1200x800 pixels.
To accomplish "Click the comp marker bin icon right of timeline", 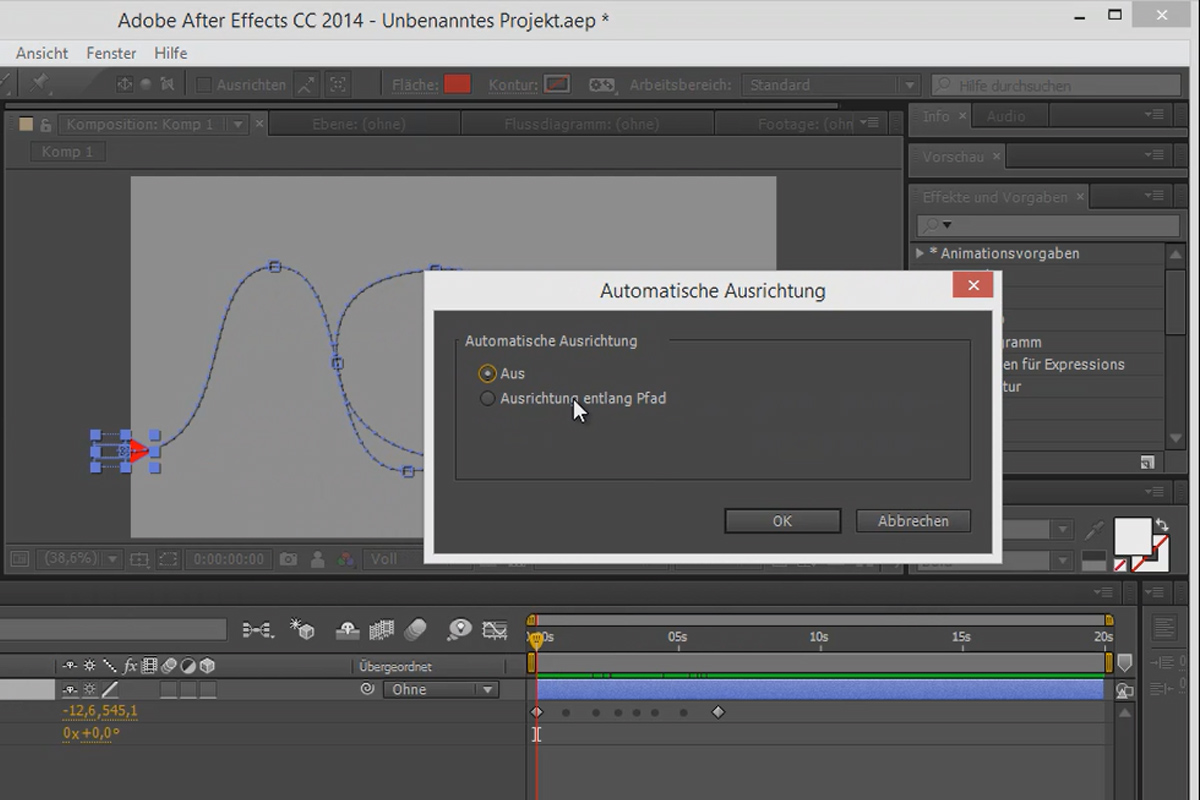I will (1125, 663).
